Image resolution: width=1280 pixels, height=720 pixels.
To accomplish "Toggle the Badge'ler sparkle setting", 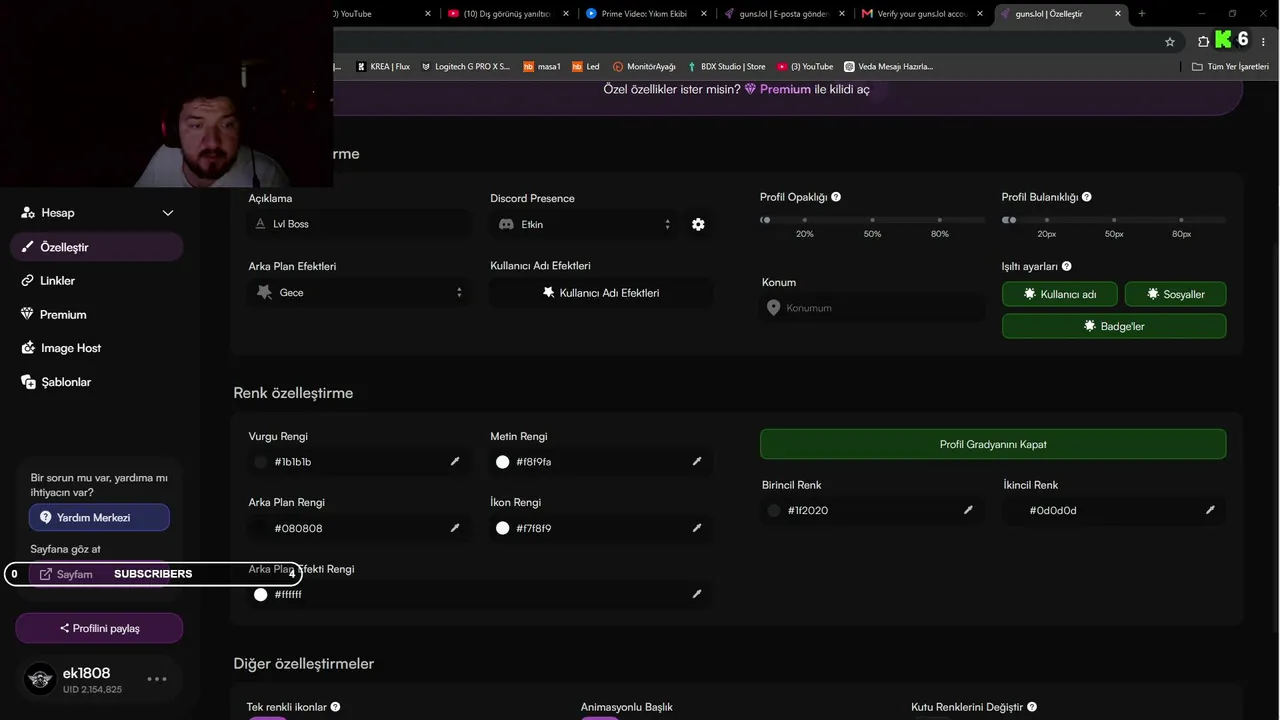I will coord(1114,326).
